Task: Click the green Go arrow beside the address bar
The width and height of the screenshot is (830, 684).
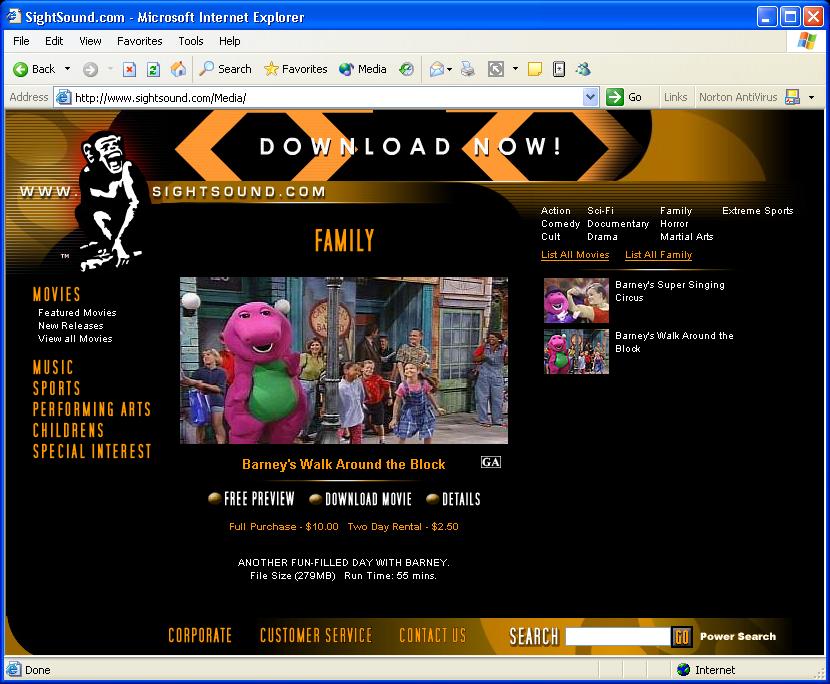Action: pos(615,97)
